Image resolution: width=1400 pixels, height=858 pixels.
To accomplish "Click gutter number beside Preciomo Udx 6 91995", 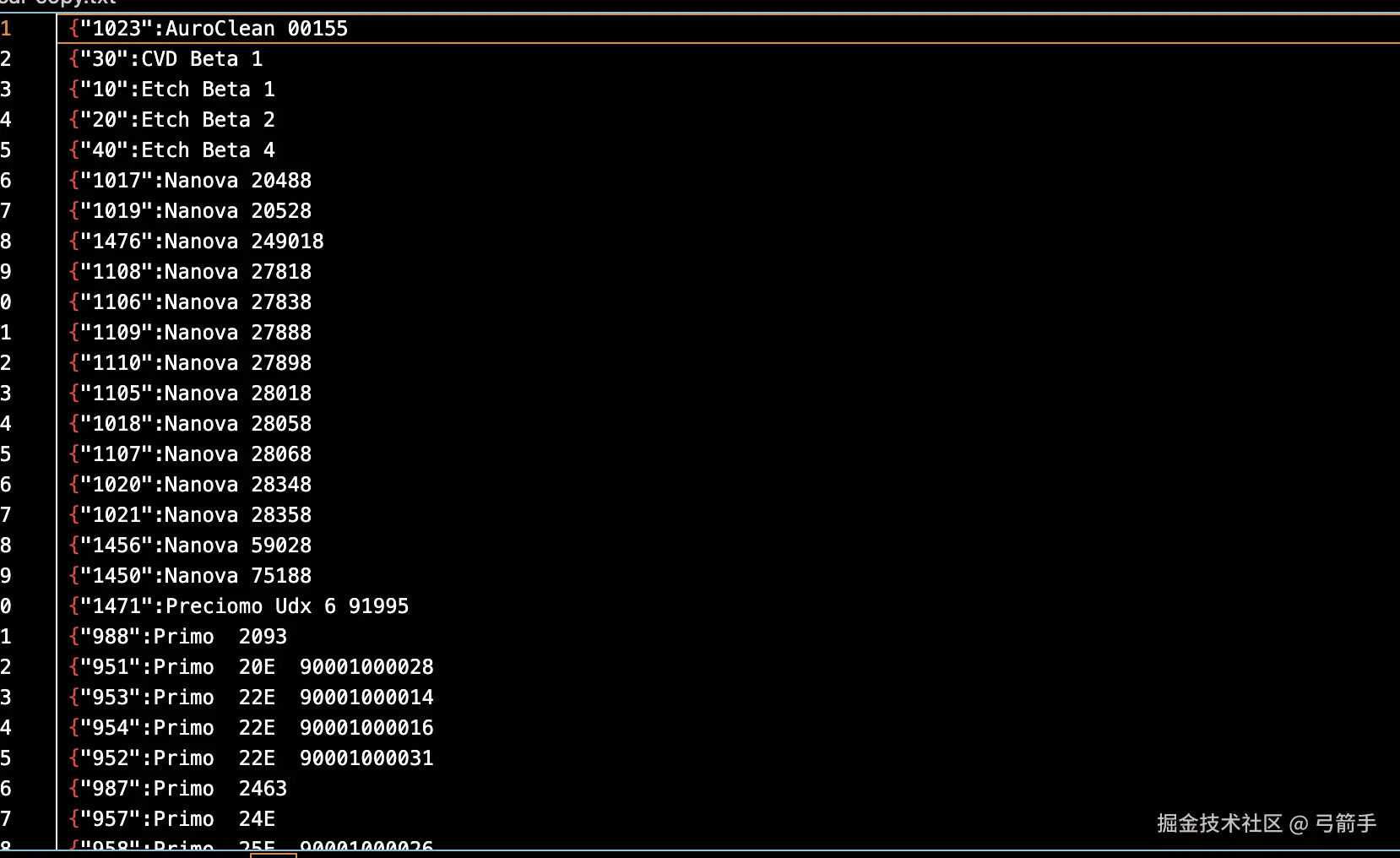I will tap(6, 606).
